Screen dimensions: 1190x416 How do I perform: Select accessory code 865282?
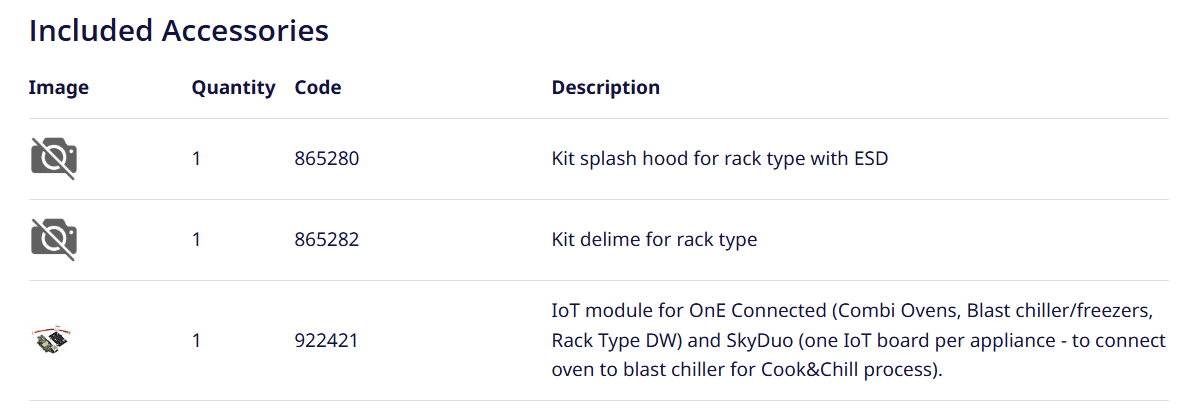pyautogui.click(x=326, y=239)
